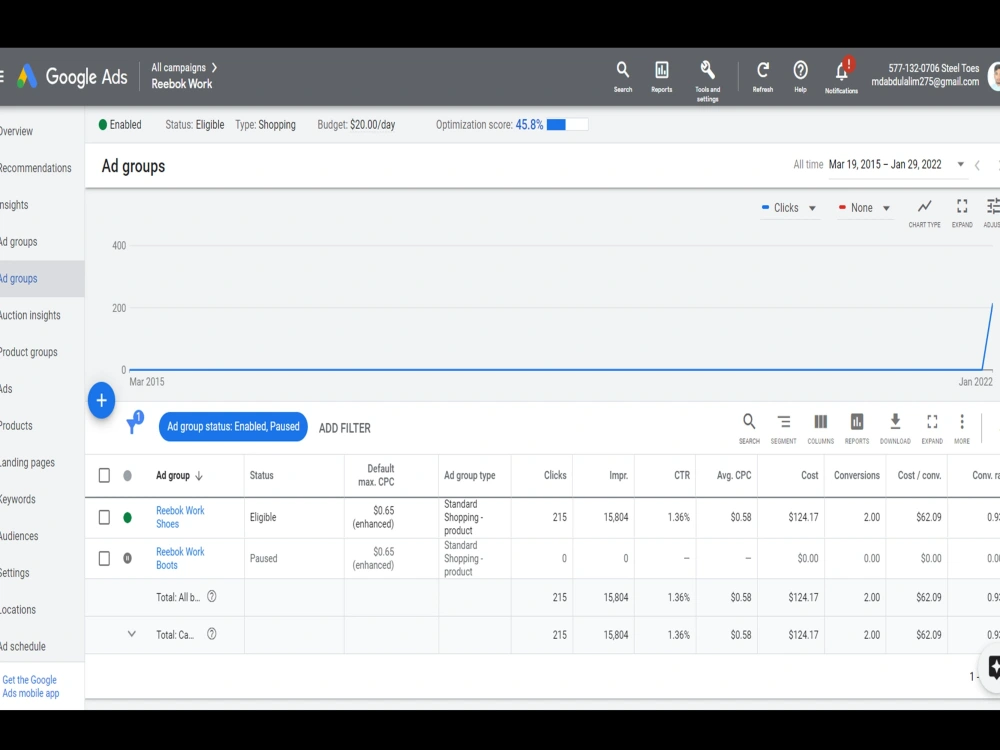The height and width of the screenshot is (750, 1000).
Task: Open Overview in the sidebar
Action: click(16, 131)
